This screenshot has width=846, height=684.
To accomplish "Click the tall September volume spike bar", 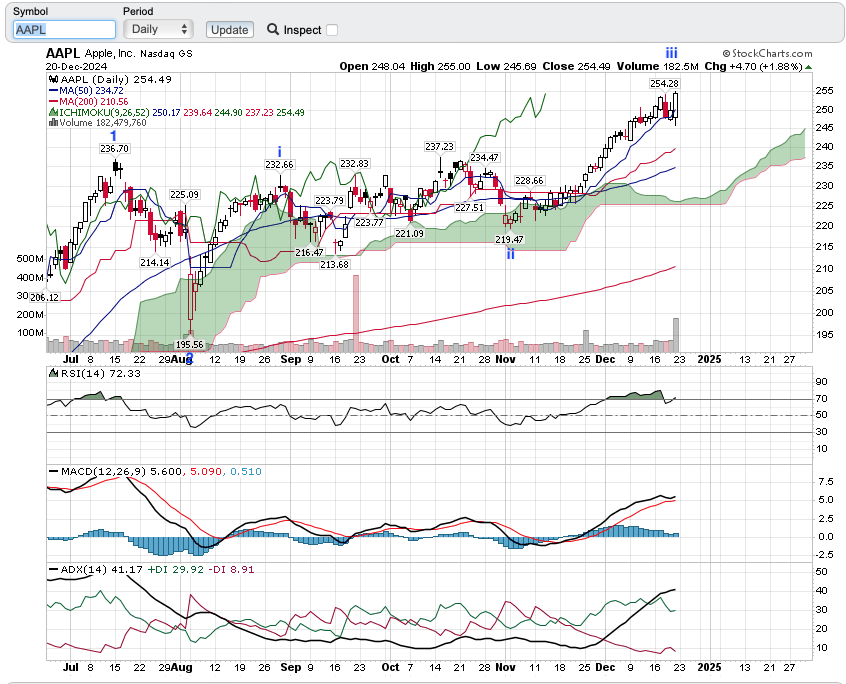I will tap(356, 313).
